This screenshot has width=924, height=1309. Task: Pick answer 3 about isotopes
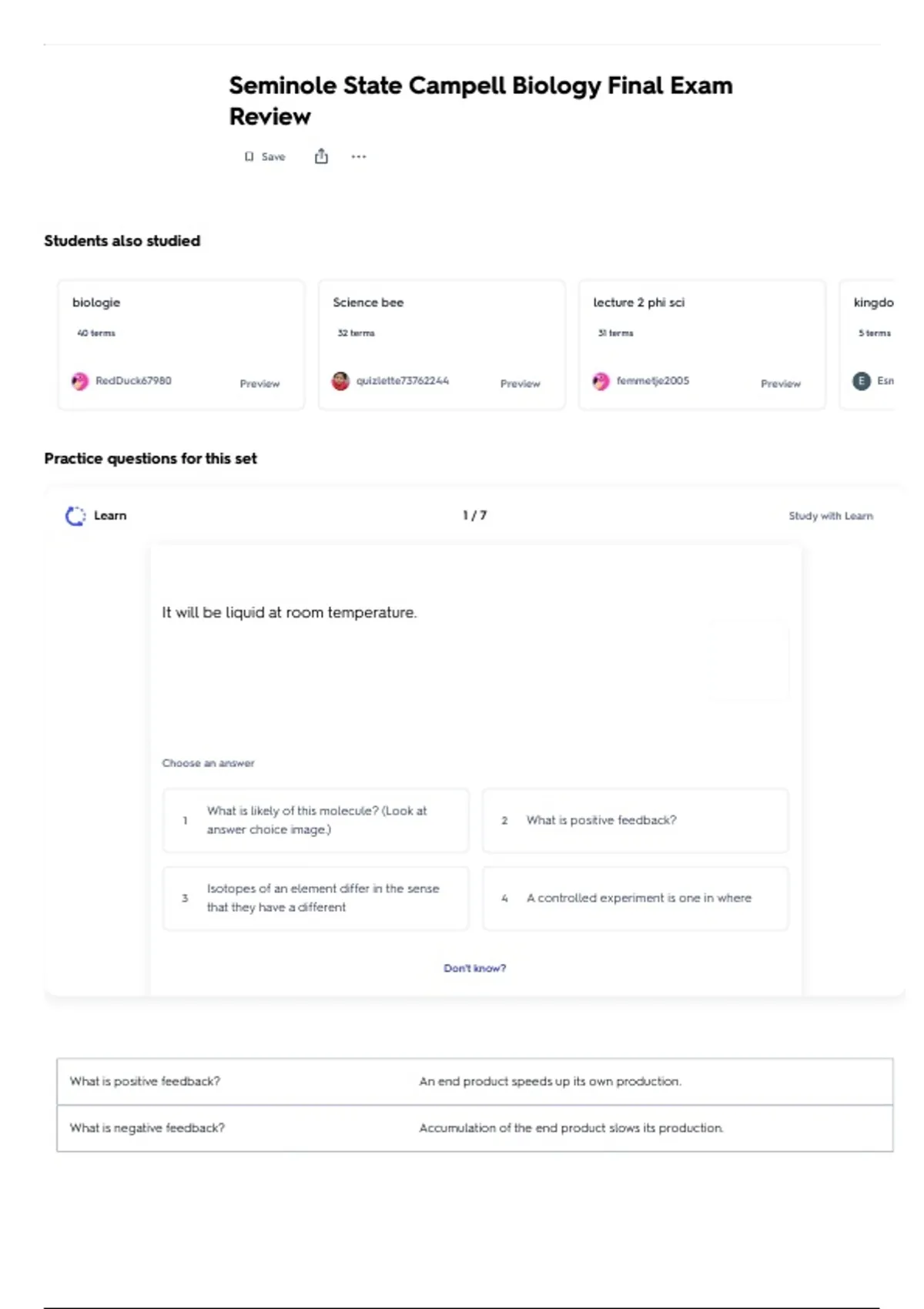point(316,898)
